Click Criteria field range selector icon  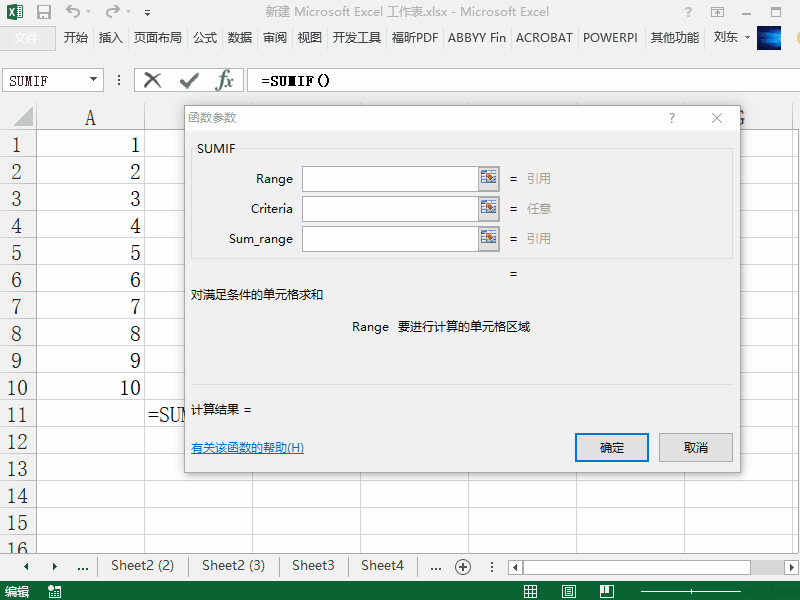pyautogui.click(x=488, y=209)
